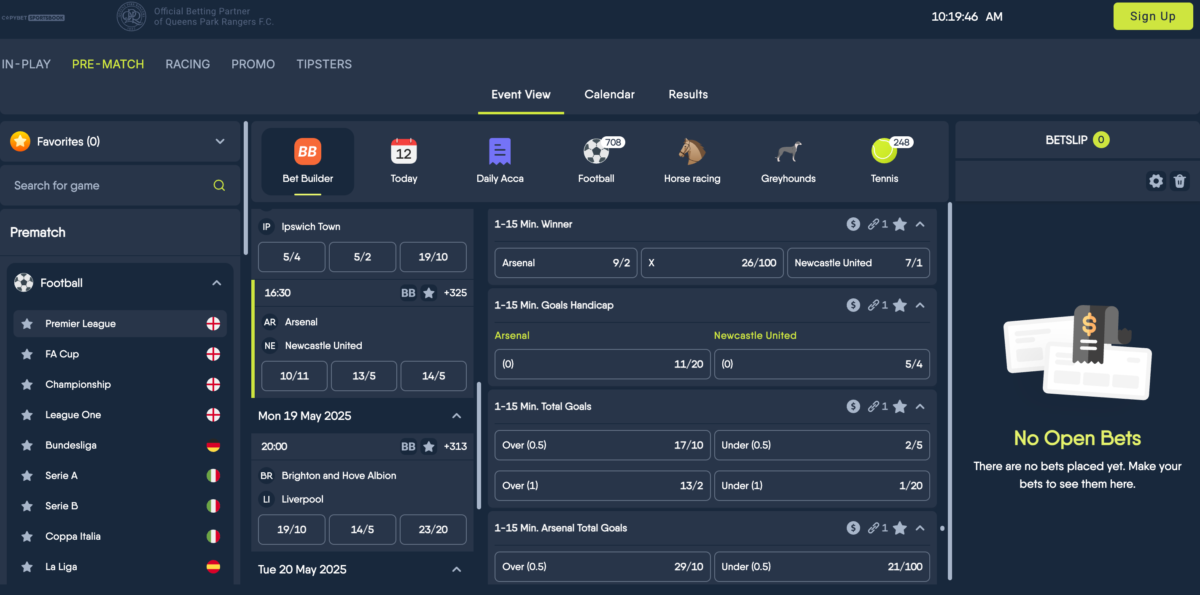This screenshot has height=595, width=1200.
Task: Clear betslip with the trash icon
Action: (x=1180, y=181)
